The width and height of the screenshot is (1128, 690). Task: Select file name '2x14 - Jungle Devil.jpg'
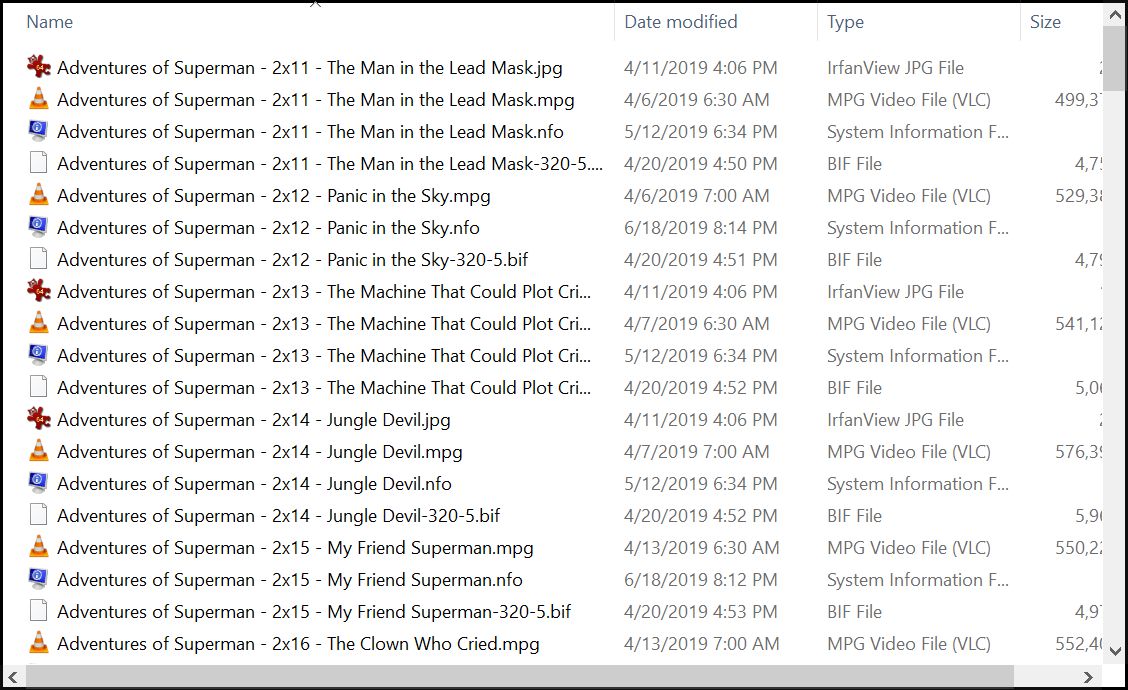(x=254, y=419)
